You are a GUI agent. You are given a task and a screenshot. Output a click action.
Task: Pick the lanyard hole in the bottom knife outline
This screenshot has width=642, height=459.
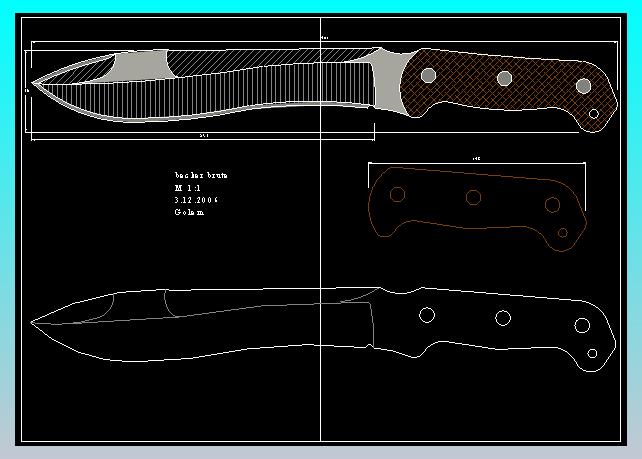pyautogui.click(x=592, y=353)
